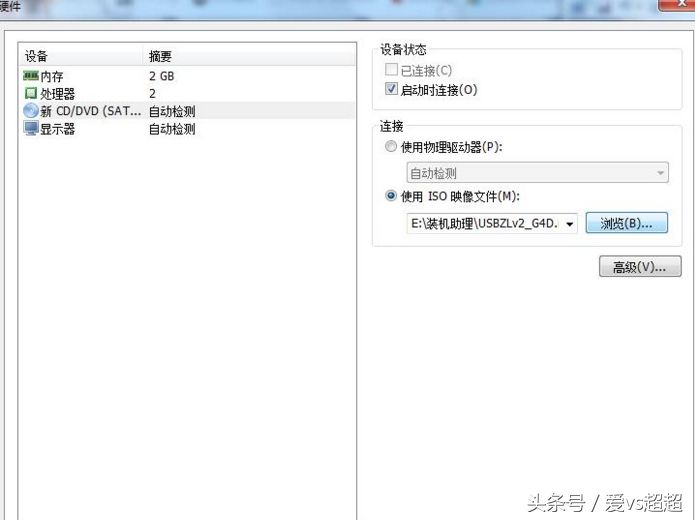695x520 pixels.
Task: Select the 内存 device row
Action: [187, 76]
